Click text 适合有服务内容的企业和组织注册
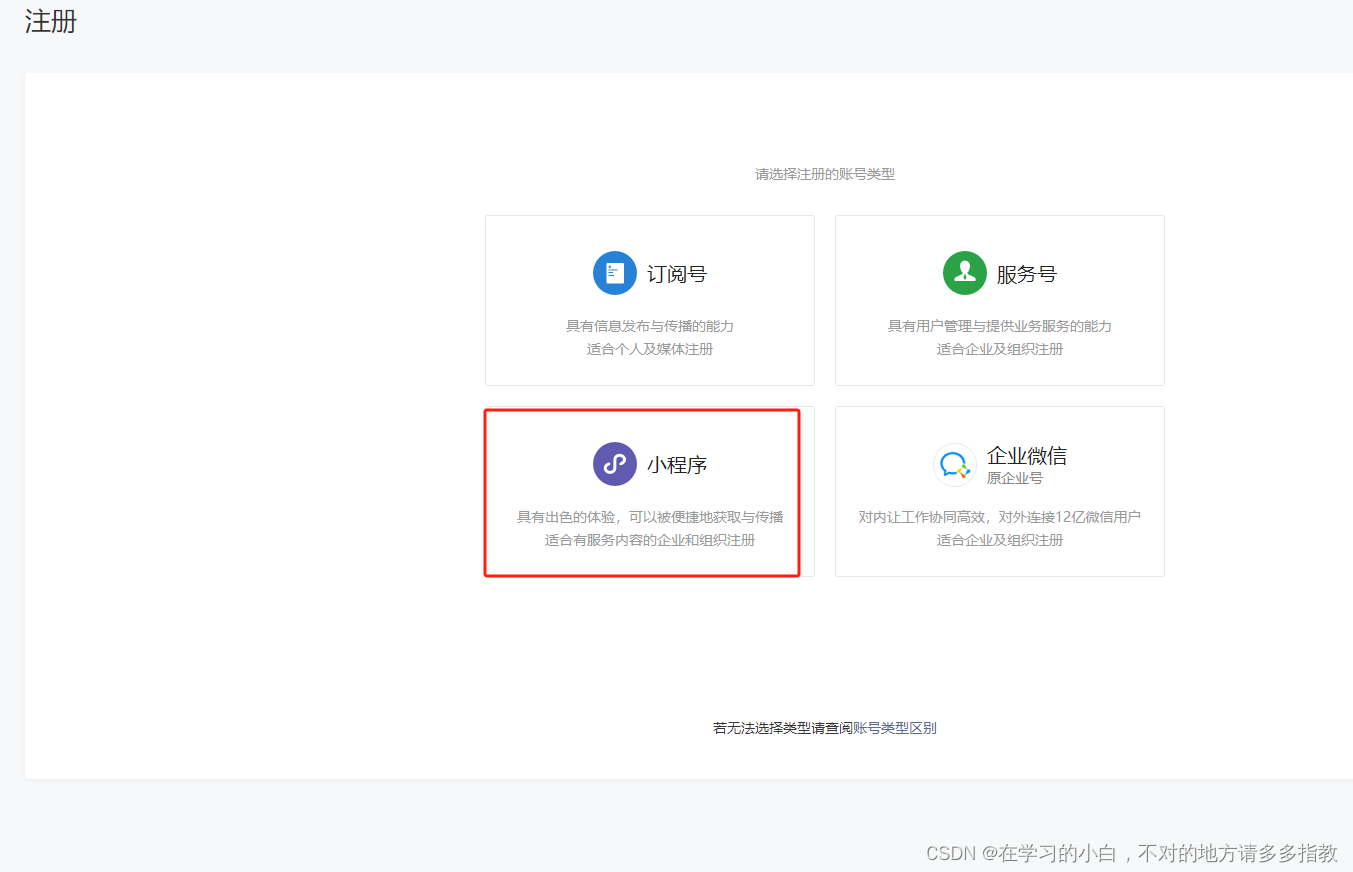This screenshot has height=872, width=1353. [x=650, y=540]
